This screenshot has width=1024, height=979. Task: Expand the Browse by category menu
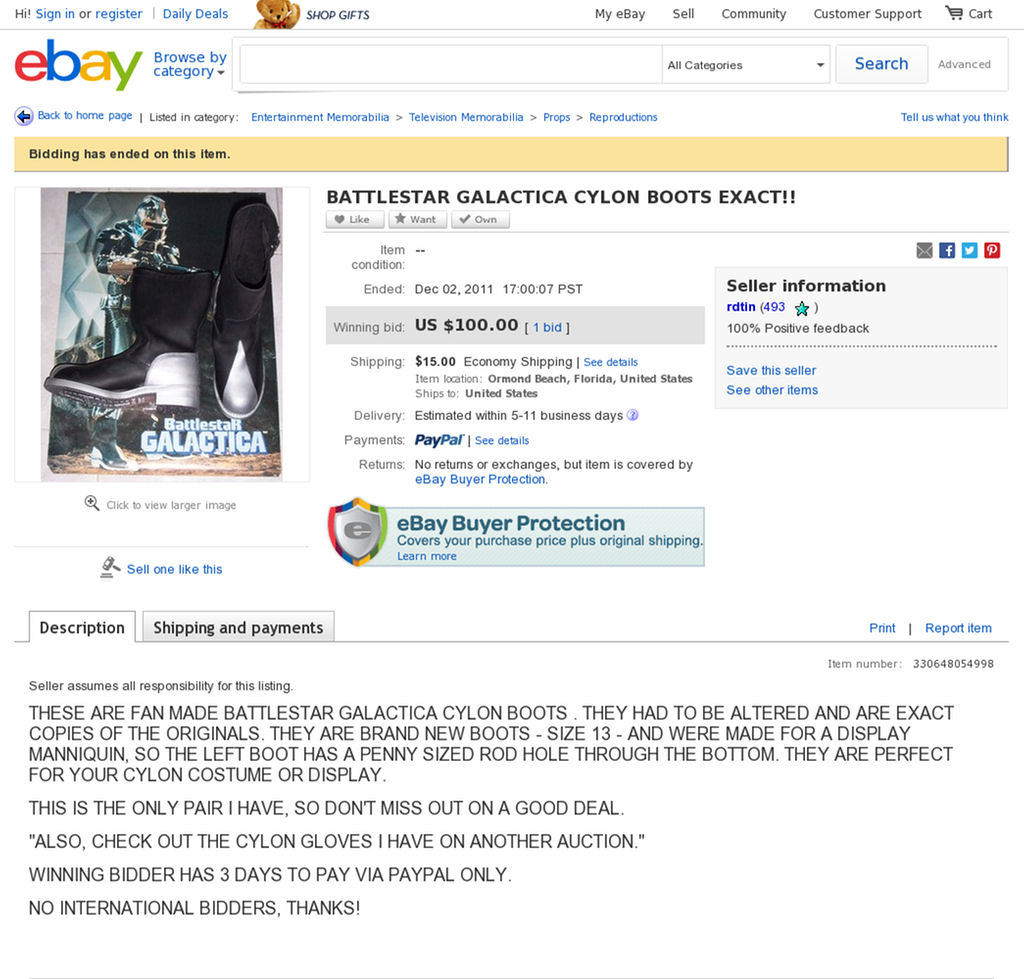[189, 64]
